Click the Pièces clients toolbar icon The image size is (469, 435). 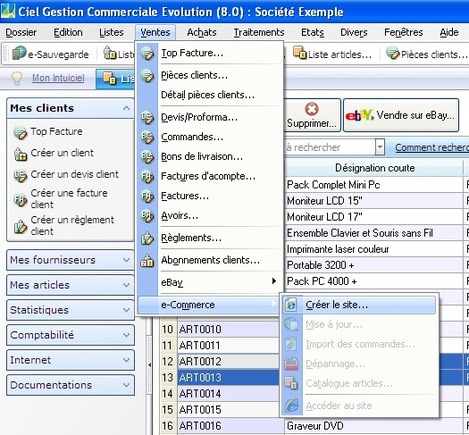pos(393,53)
